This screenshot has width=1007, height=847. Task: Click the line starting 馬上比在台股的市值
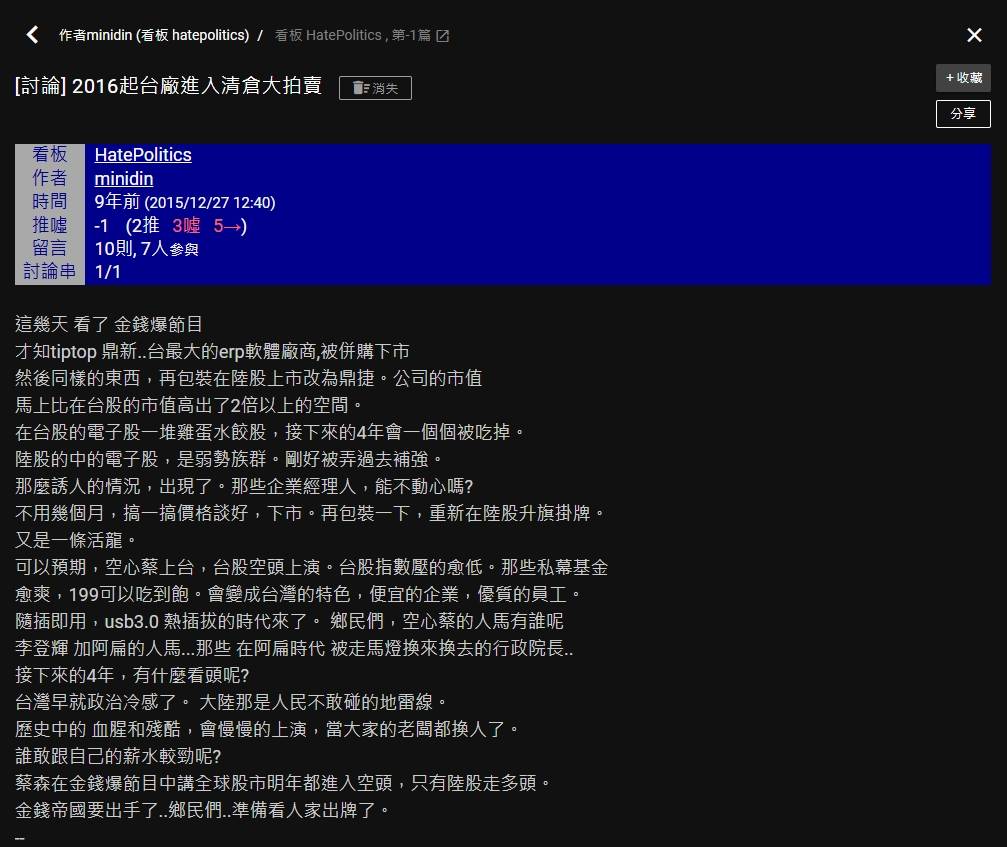[x=189, y=405]
